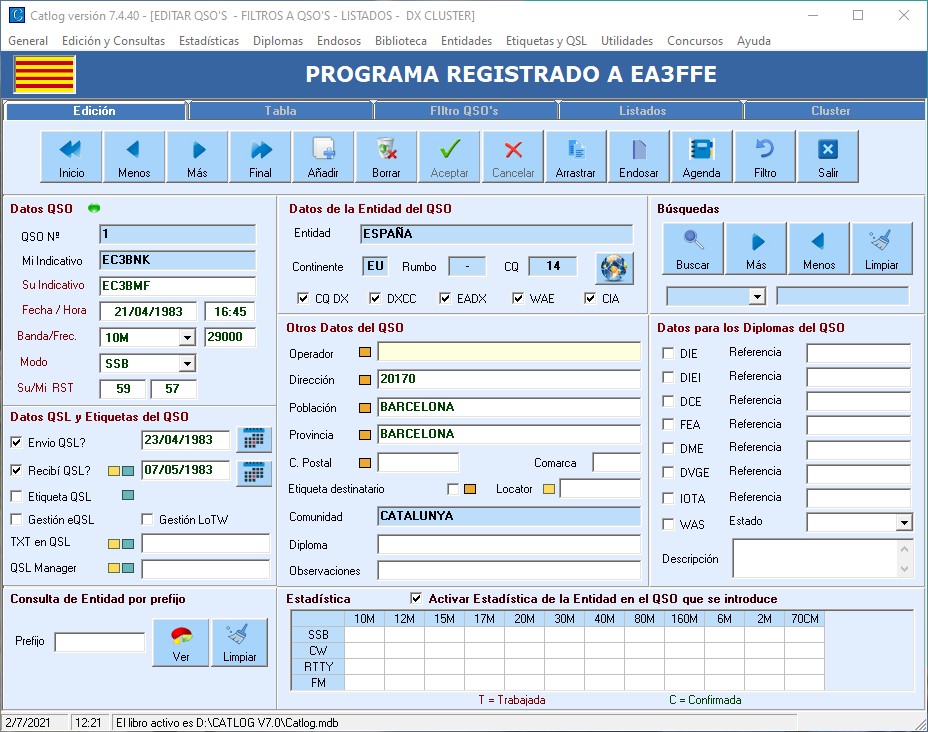The width and height of the screenshot is (928, 732).
Task: Uncheck the CQ DX checkbox
Action: point(303,298)
